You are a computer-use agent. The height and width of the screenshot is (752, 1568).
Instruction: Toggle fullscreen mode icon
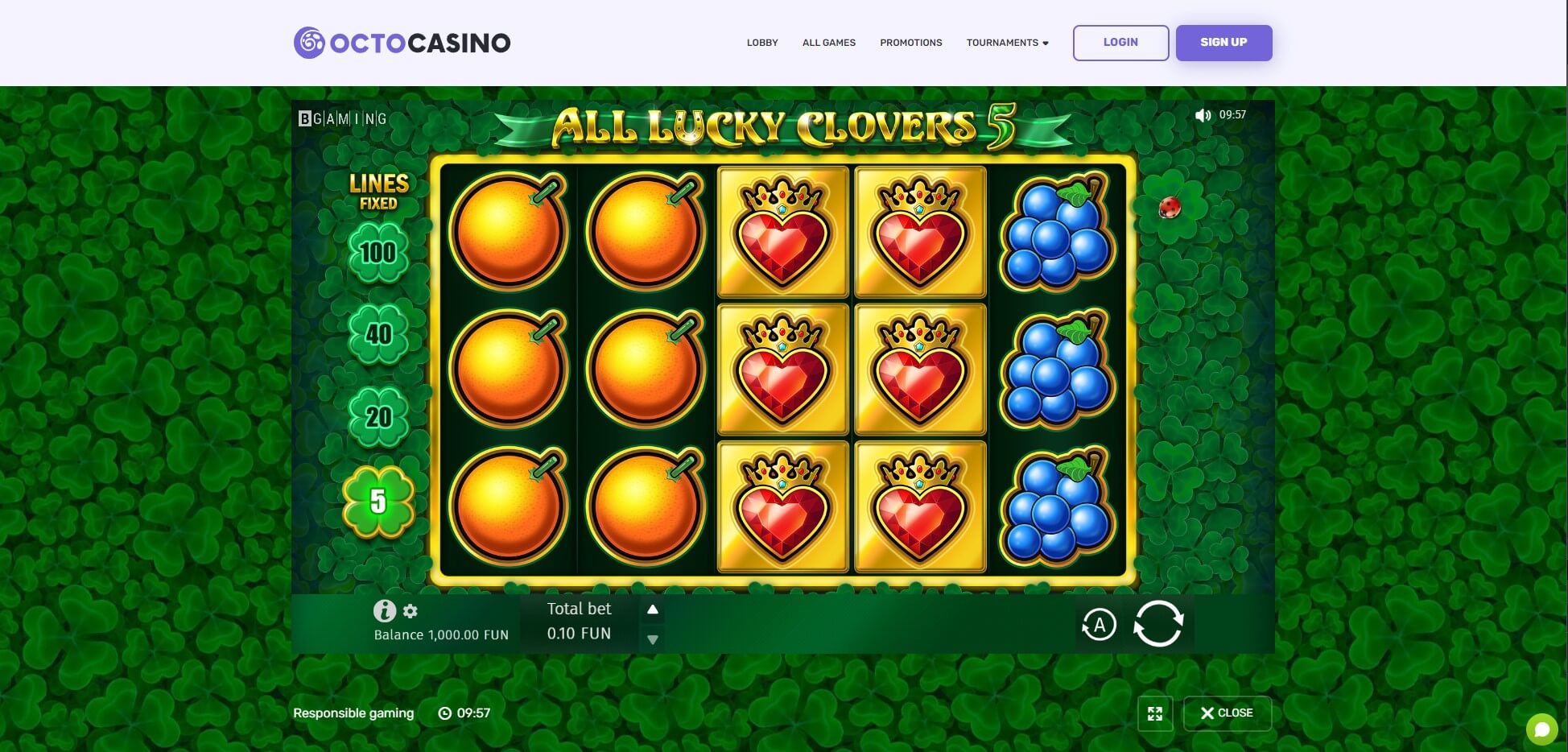coord(1155,713)
